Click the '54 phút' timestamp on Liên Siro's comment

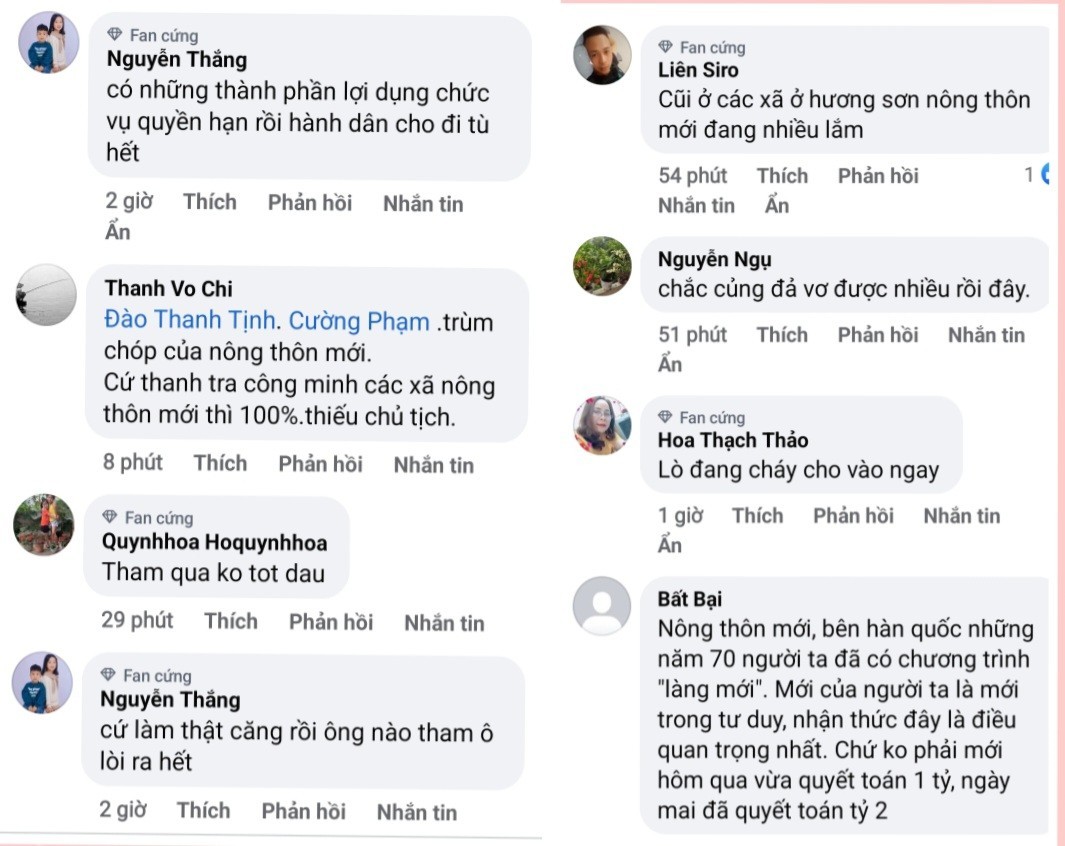[x=692, y=176]
